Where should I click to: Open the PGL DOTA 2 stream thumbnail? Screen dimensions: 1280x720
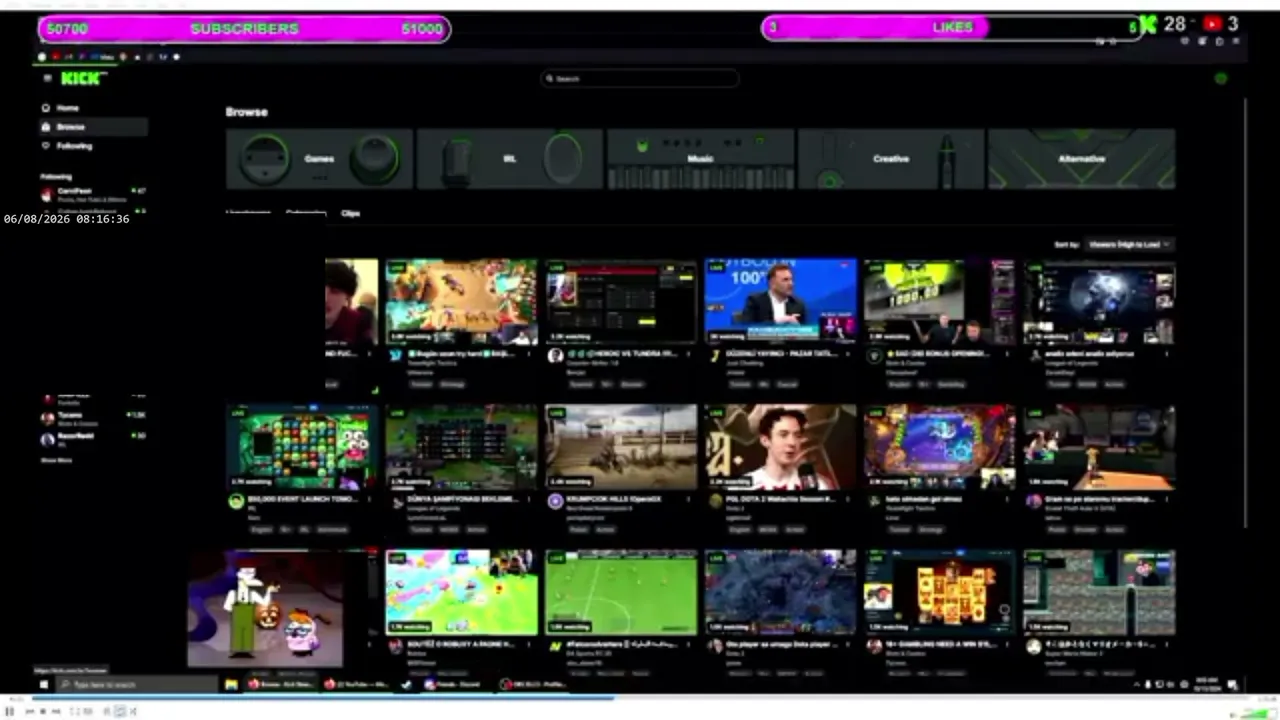[x=781, y=447]
